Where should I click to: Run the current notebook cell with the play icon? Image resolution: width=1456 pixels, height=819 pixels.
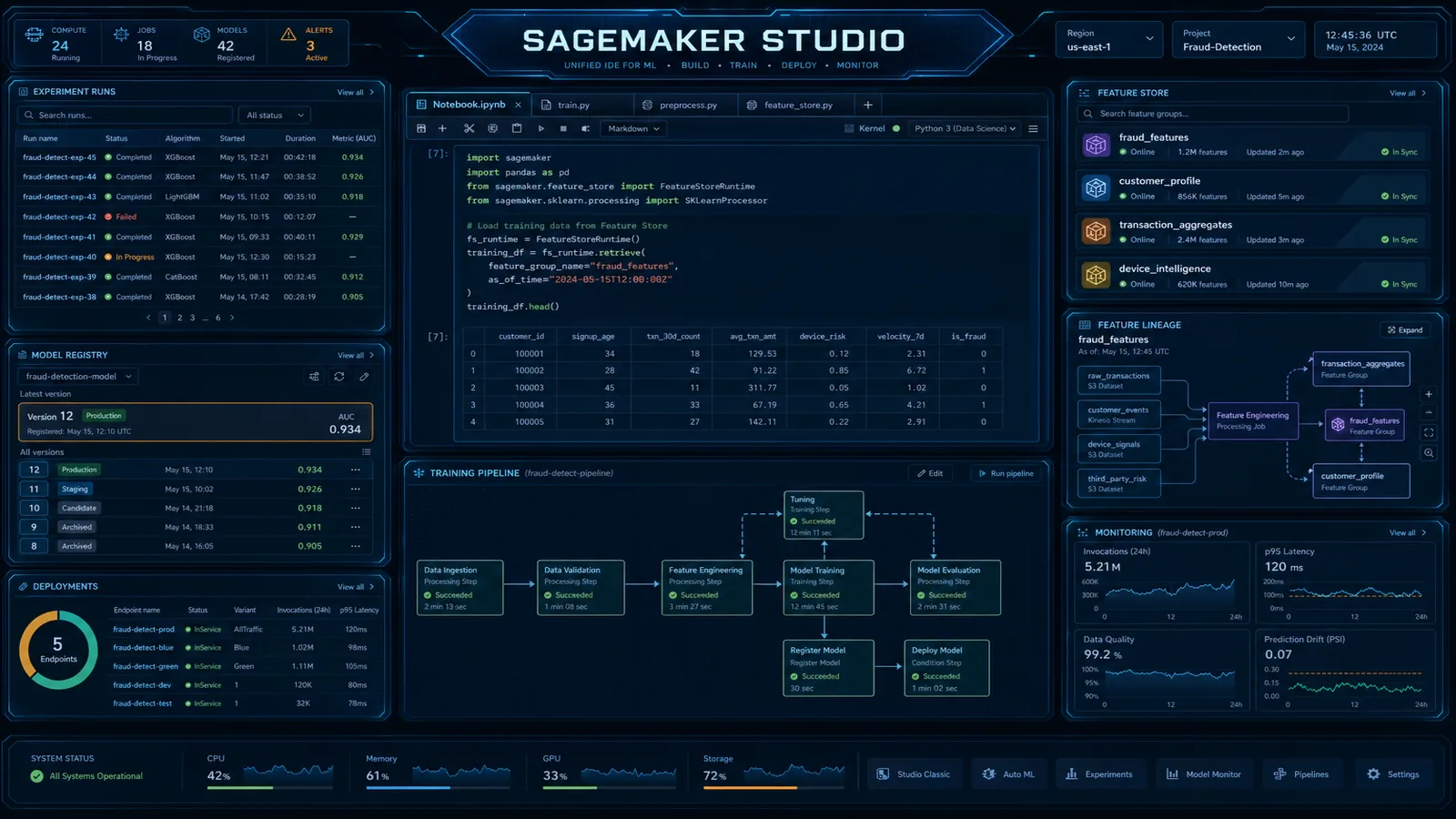pos(541,128)
